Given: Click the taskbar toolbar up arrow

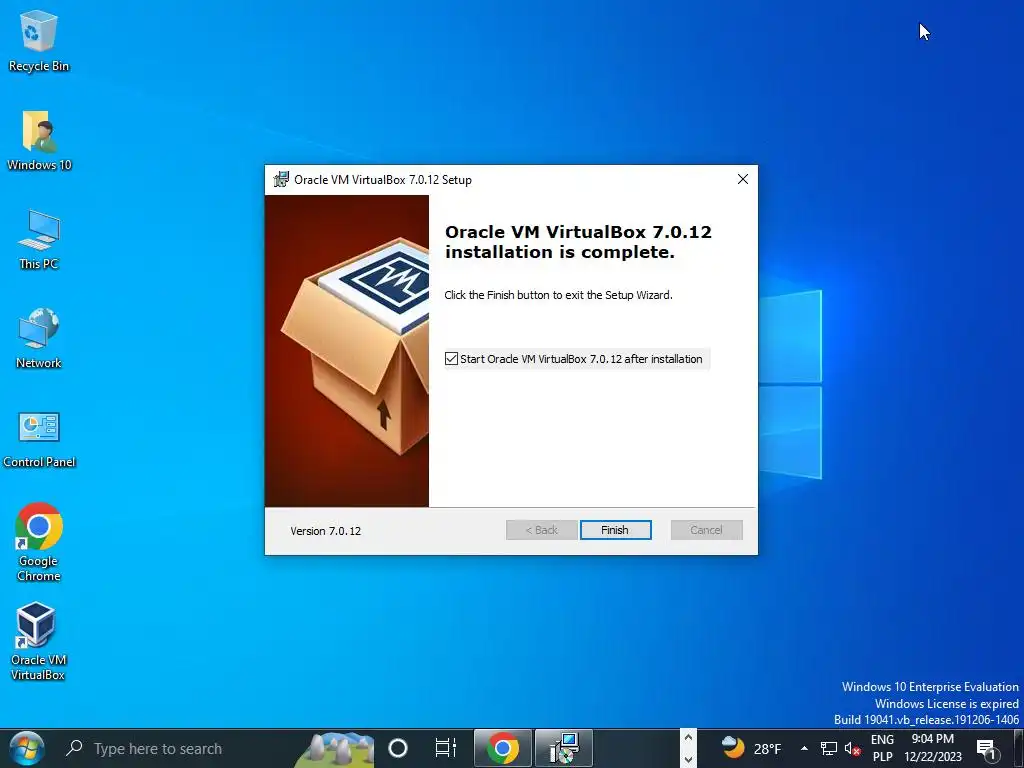Looking at the screenshot, I should 688,739.
